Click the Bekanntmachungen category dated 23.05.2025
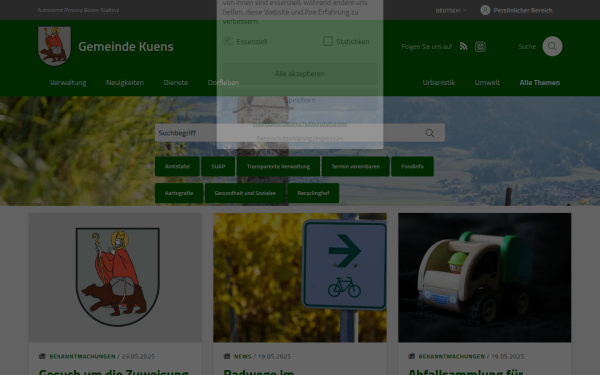The image size is (600, 375). point(82,356)
